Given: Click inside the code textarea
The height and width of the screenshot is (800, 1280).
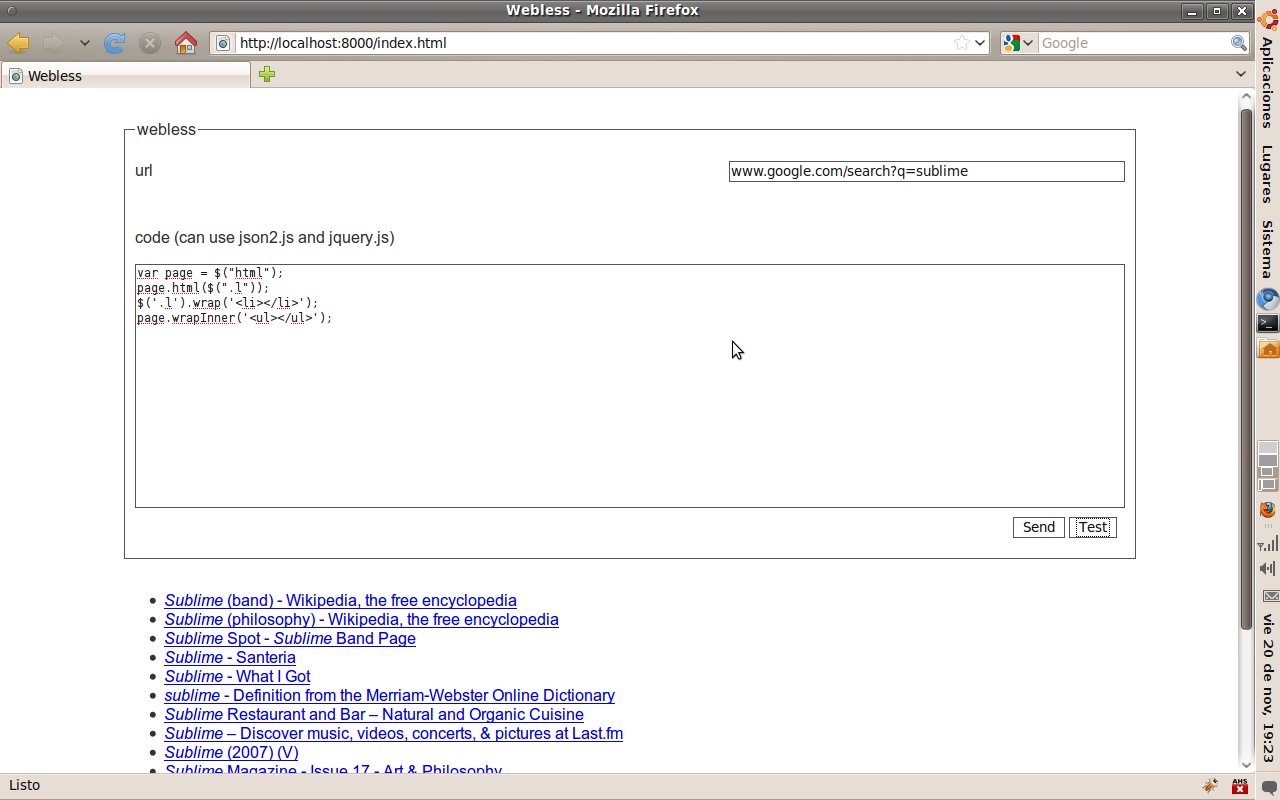Looking at the screenshot, I should coord(630,386).
